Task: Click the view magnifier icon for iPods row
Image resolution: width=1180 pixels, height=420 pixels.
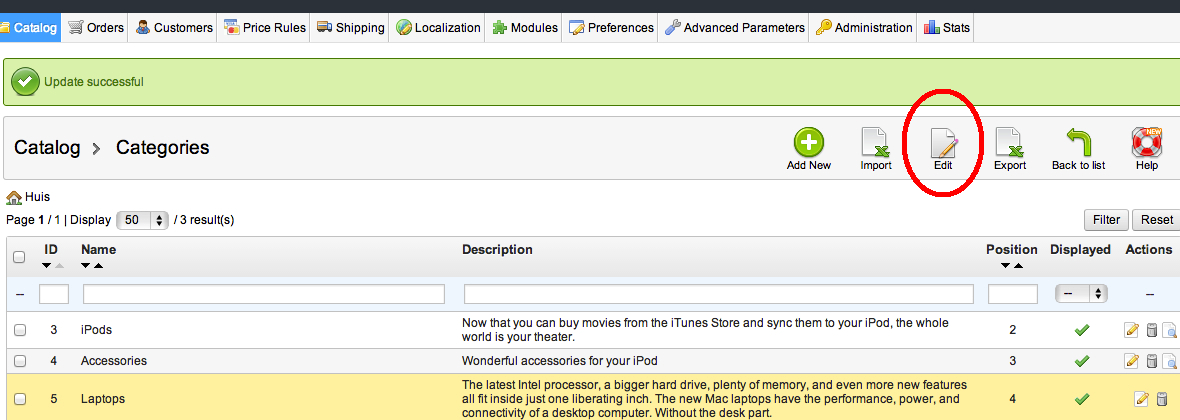Action: coord(1169,331)
